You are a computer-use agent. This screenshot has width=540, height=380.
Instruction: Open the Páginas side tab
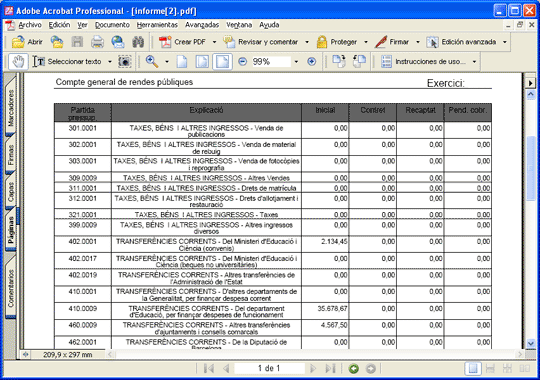(11, 230)
